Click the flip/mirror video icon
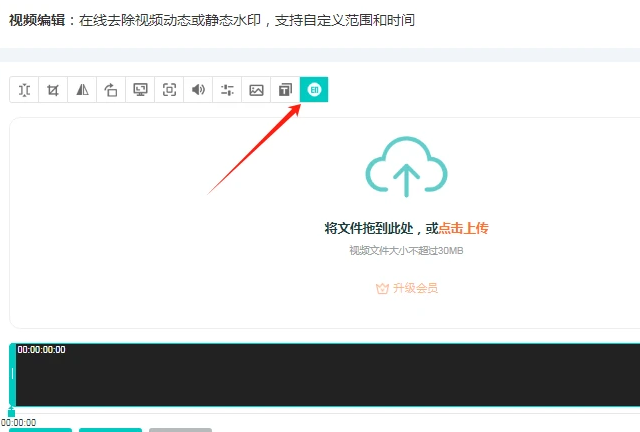Image resolution: width=640 pixels, height=432 pixels. coord(82,90)
